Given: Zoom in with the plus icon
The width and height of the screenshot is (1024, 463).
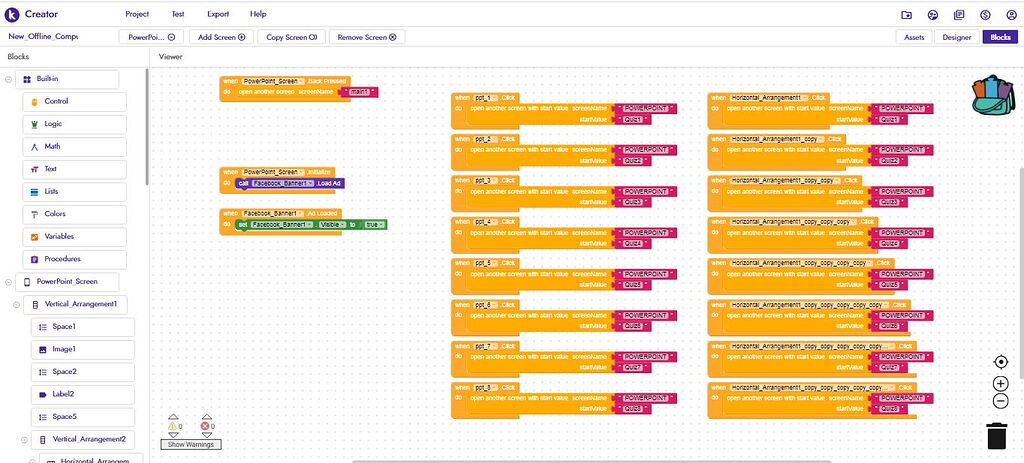Looking at the screenshot, I should point(1000,384).
